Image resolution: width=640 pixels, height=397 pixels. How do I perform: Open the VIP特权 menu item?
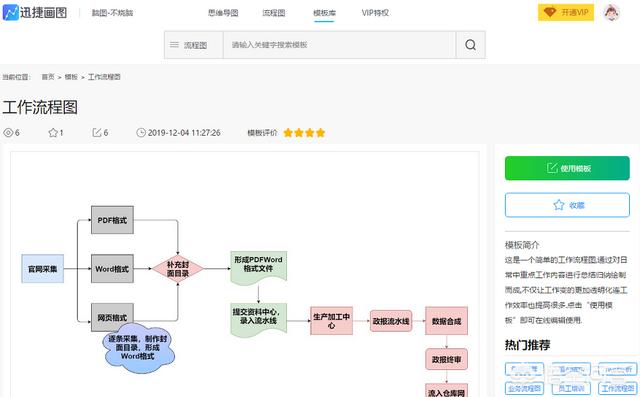click(x=375, y=13)
